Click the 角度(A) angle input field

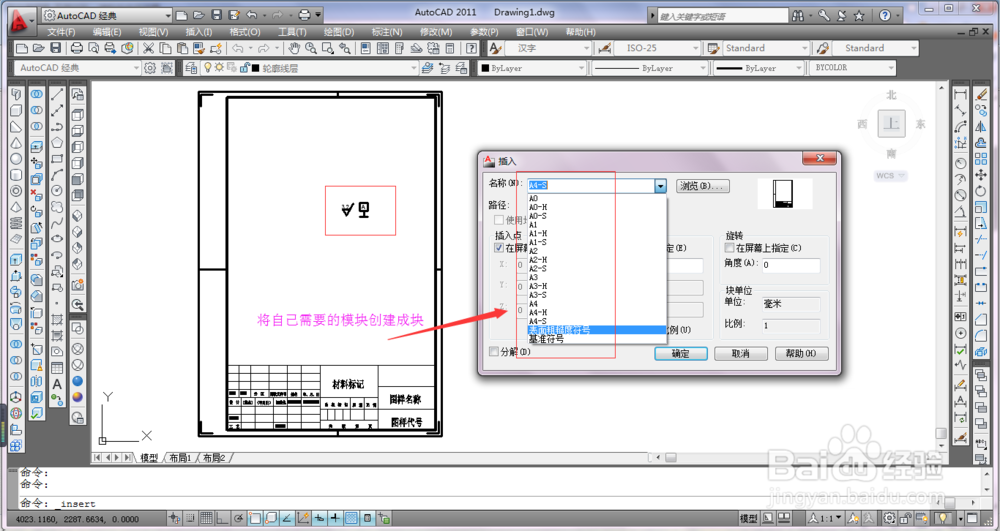click(x=791, y=265)
